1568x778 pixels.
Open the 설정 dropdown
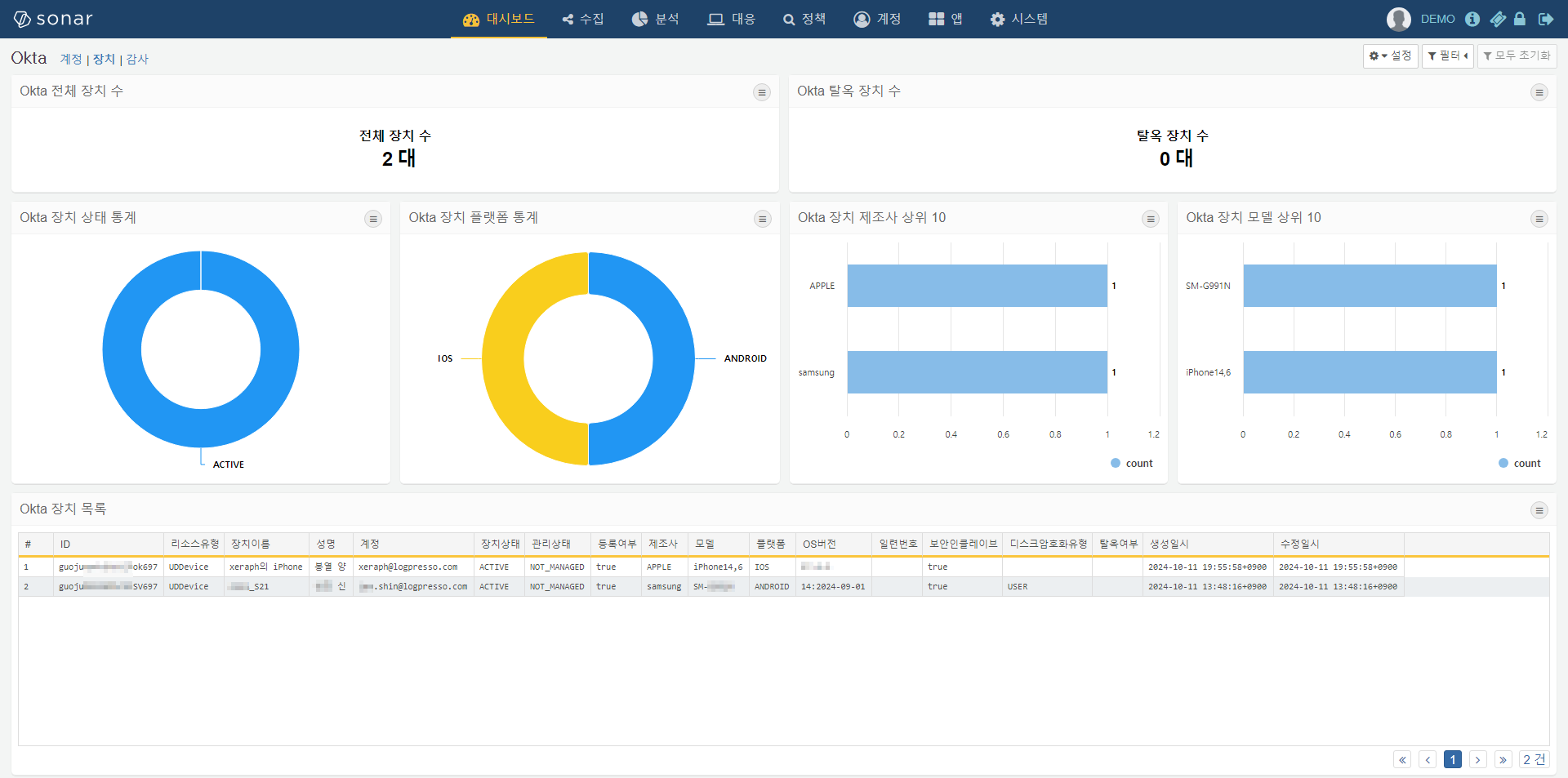click(x=1390, y=56)
